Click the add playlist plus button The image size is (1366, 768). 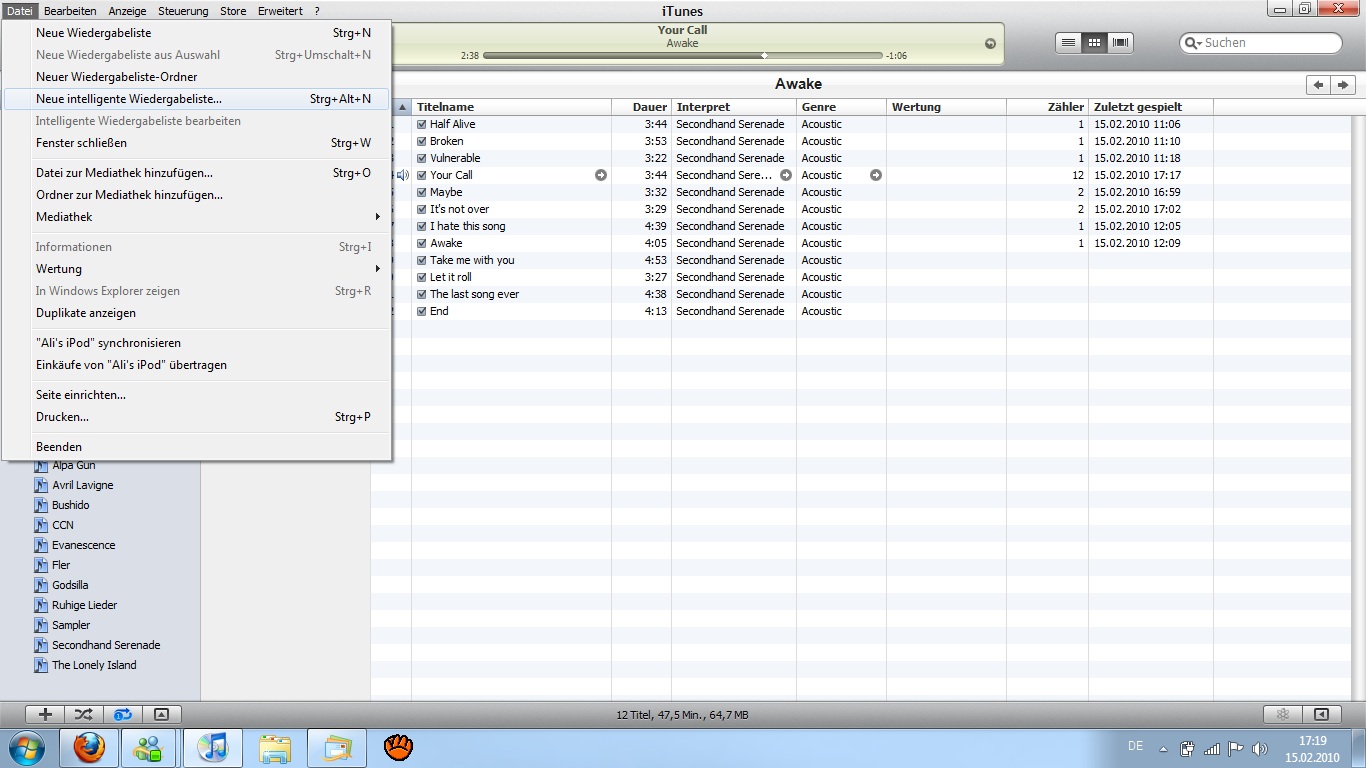pyautogui.click(x=45, y=714)
